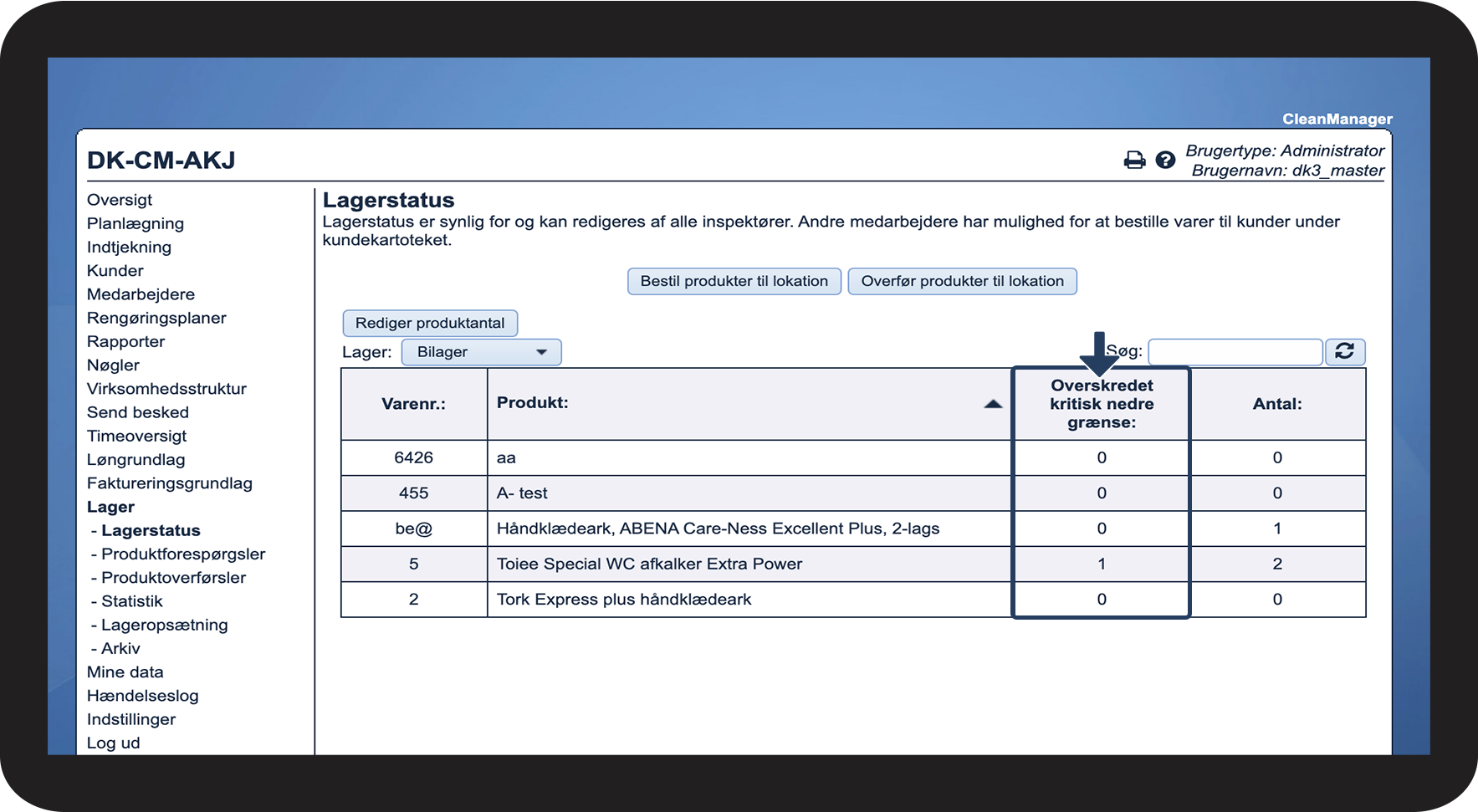
Task: Navigate to Statistik submenu
Action: 131,601
